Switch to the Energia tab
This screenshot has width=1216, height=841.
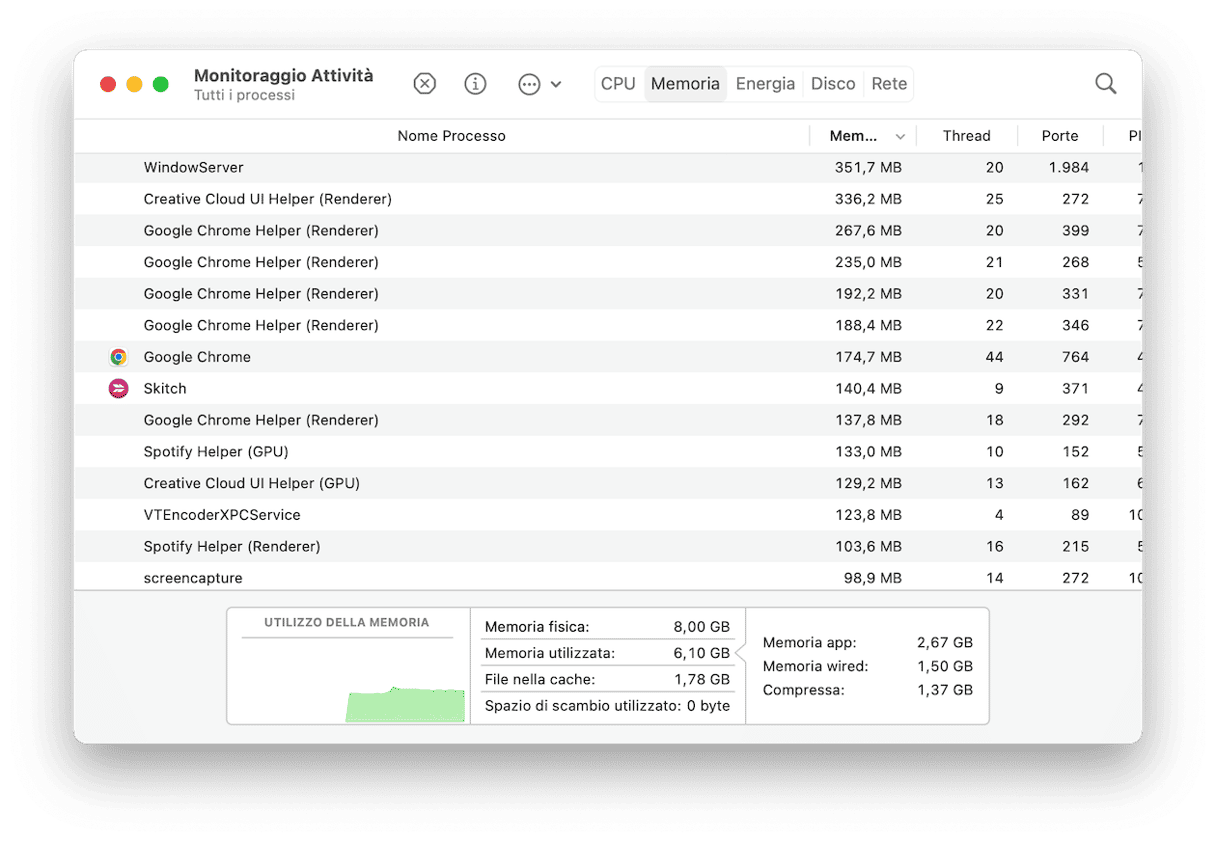[x=765, y=84]
